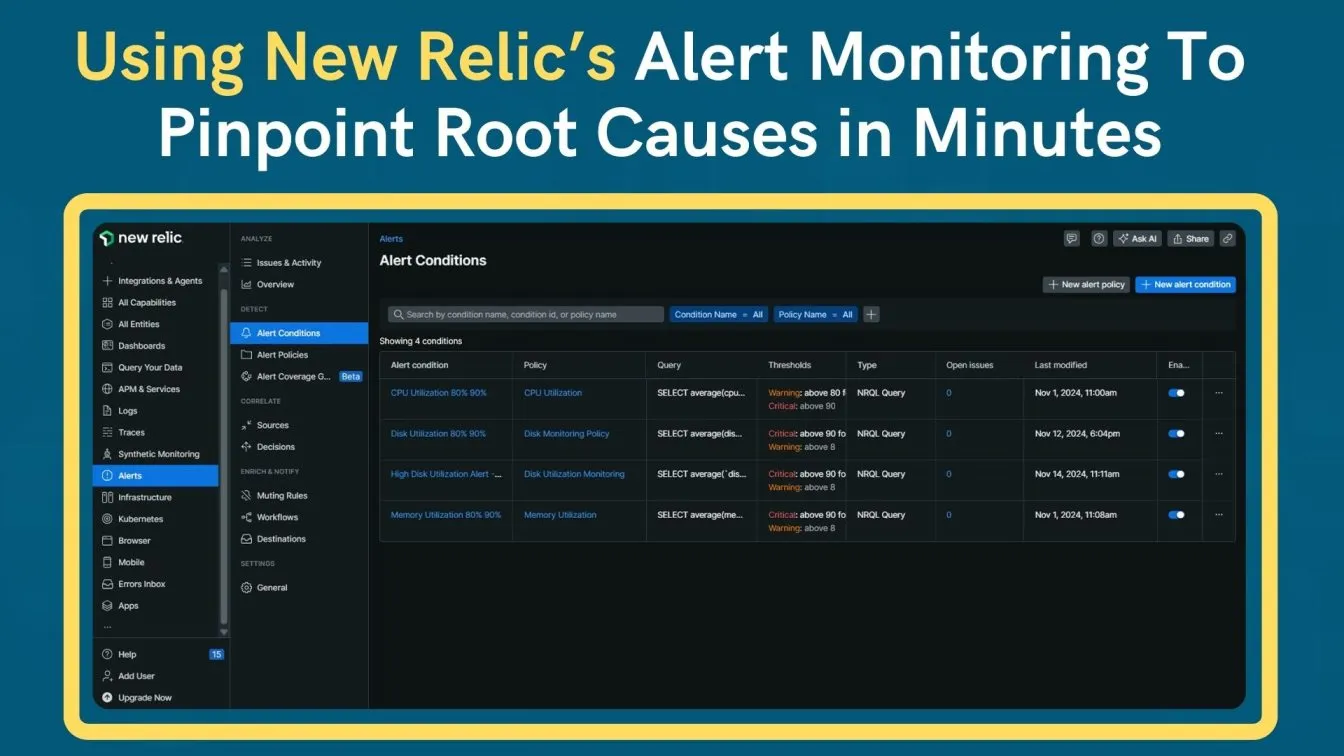1344x756 pixels.
Task: Go to Dashboards
Action: [x=134, y=346]
